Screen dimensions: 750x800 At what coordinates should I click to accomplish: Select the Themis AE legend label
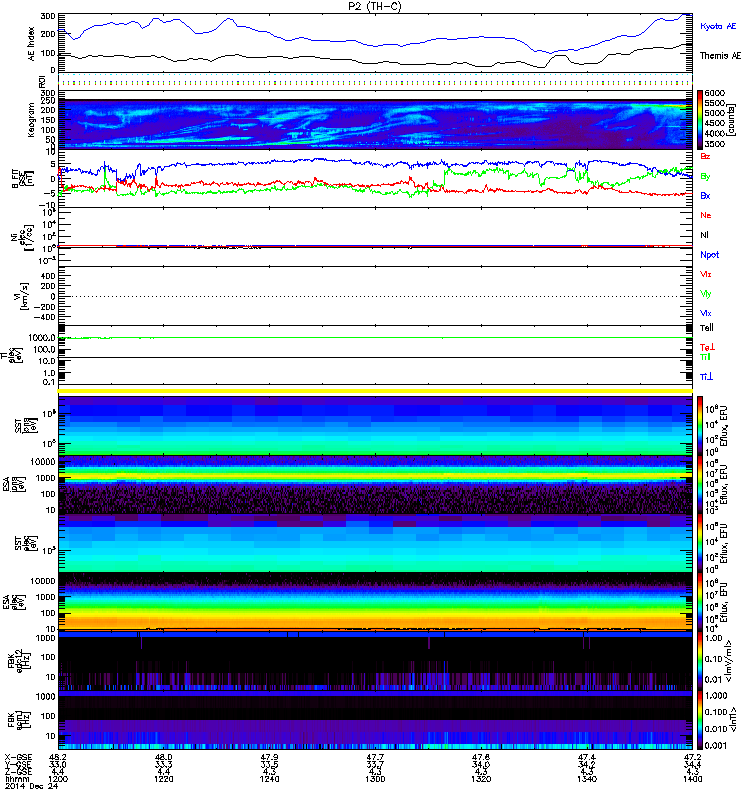[720, 56]
